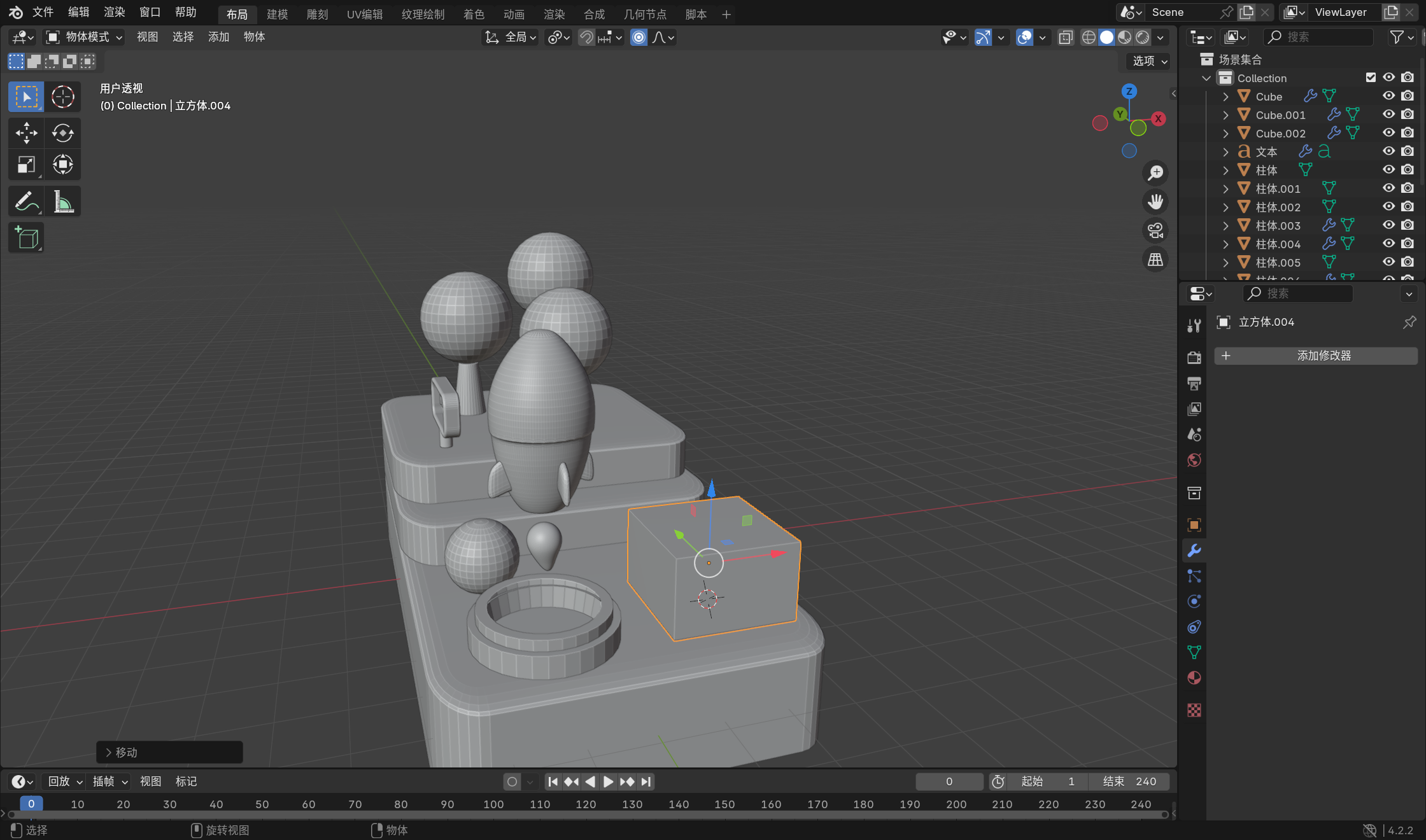Open the Material properties tab
The width and height of the screenshot is (1426, 840).
coord(1194,678)
